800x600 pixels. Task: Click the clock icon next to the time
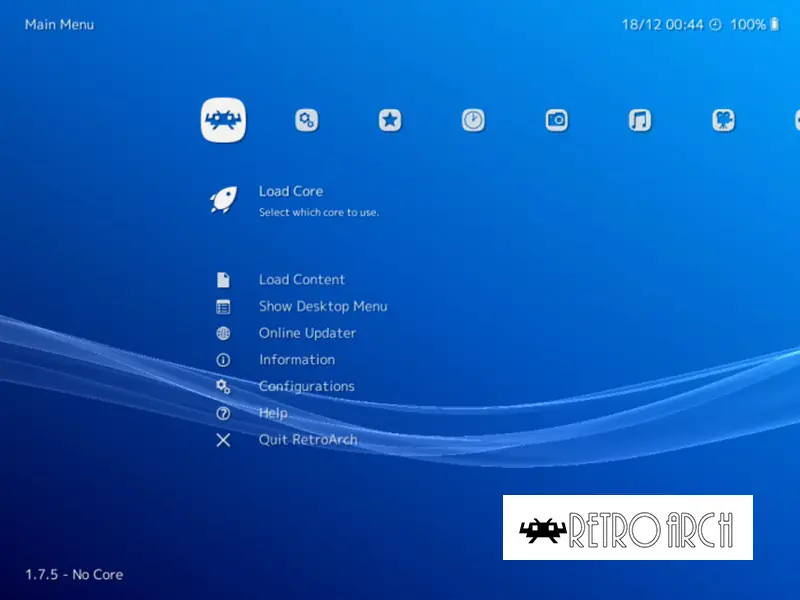716,24
